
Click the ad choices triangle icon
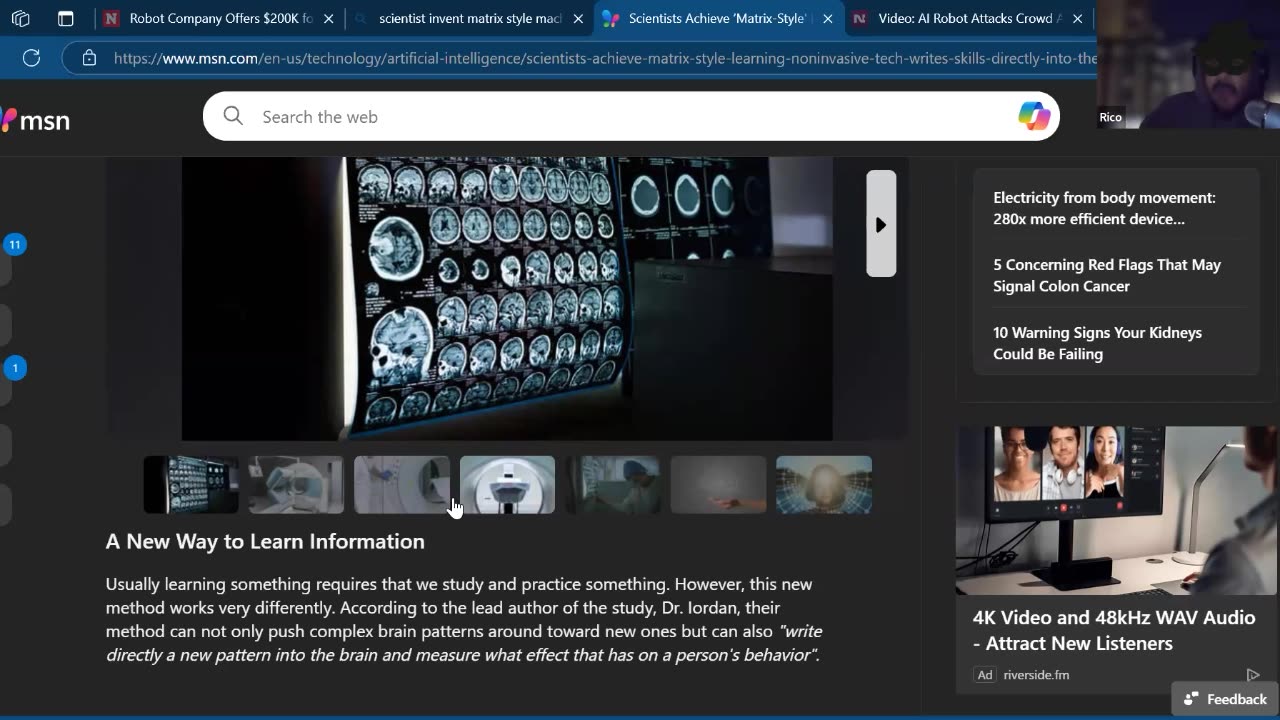[x=1252, y=675]
